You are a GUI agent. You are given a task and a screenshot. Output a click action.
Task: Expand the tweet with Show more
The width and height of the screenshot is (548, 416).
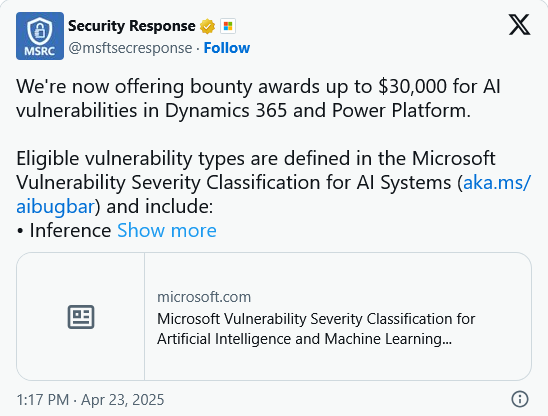coord(167,230)
